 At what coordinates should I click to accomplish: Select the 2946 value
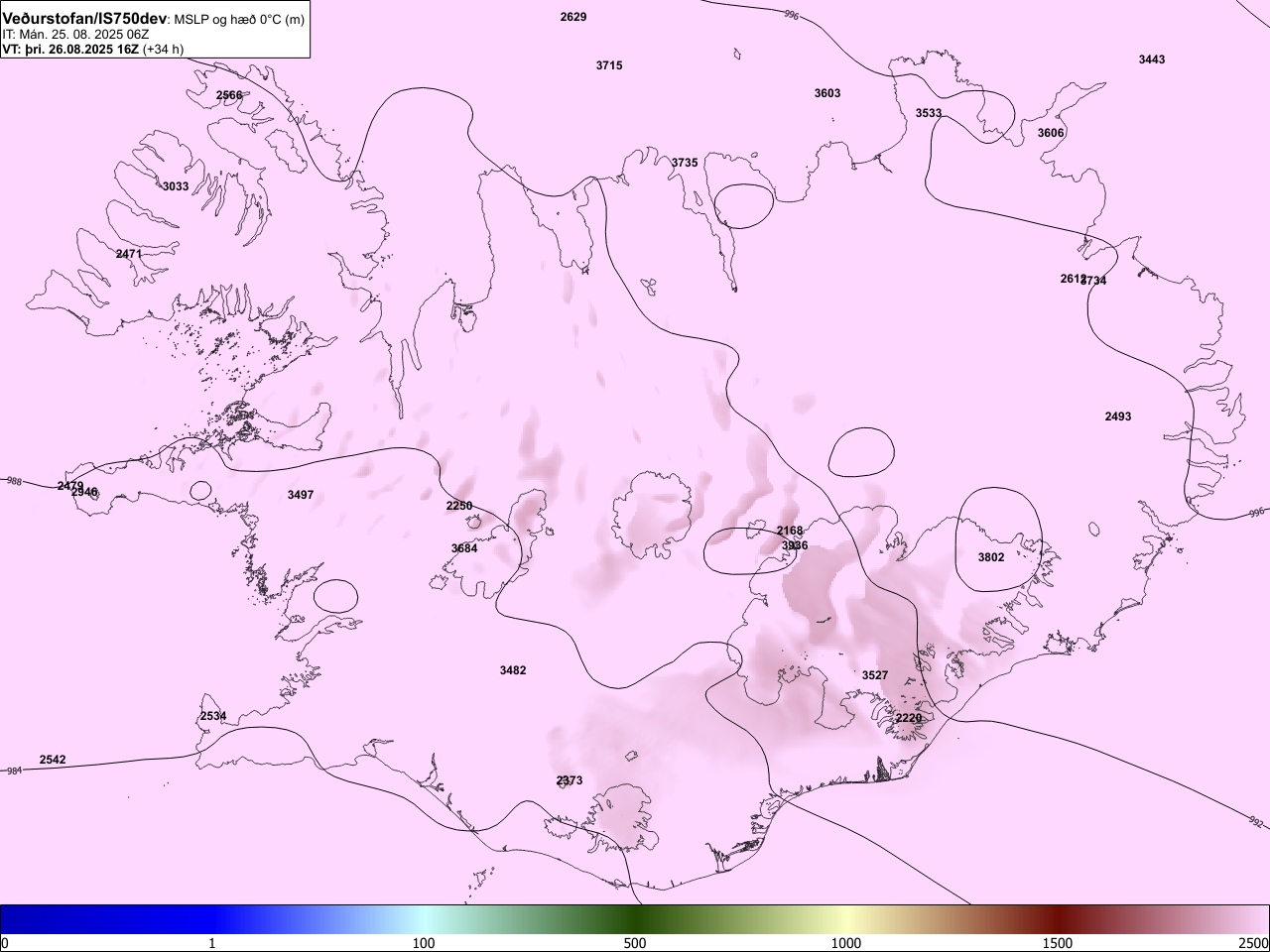point(84,493)
